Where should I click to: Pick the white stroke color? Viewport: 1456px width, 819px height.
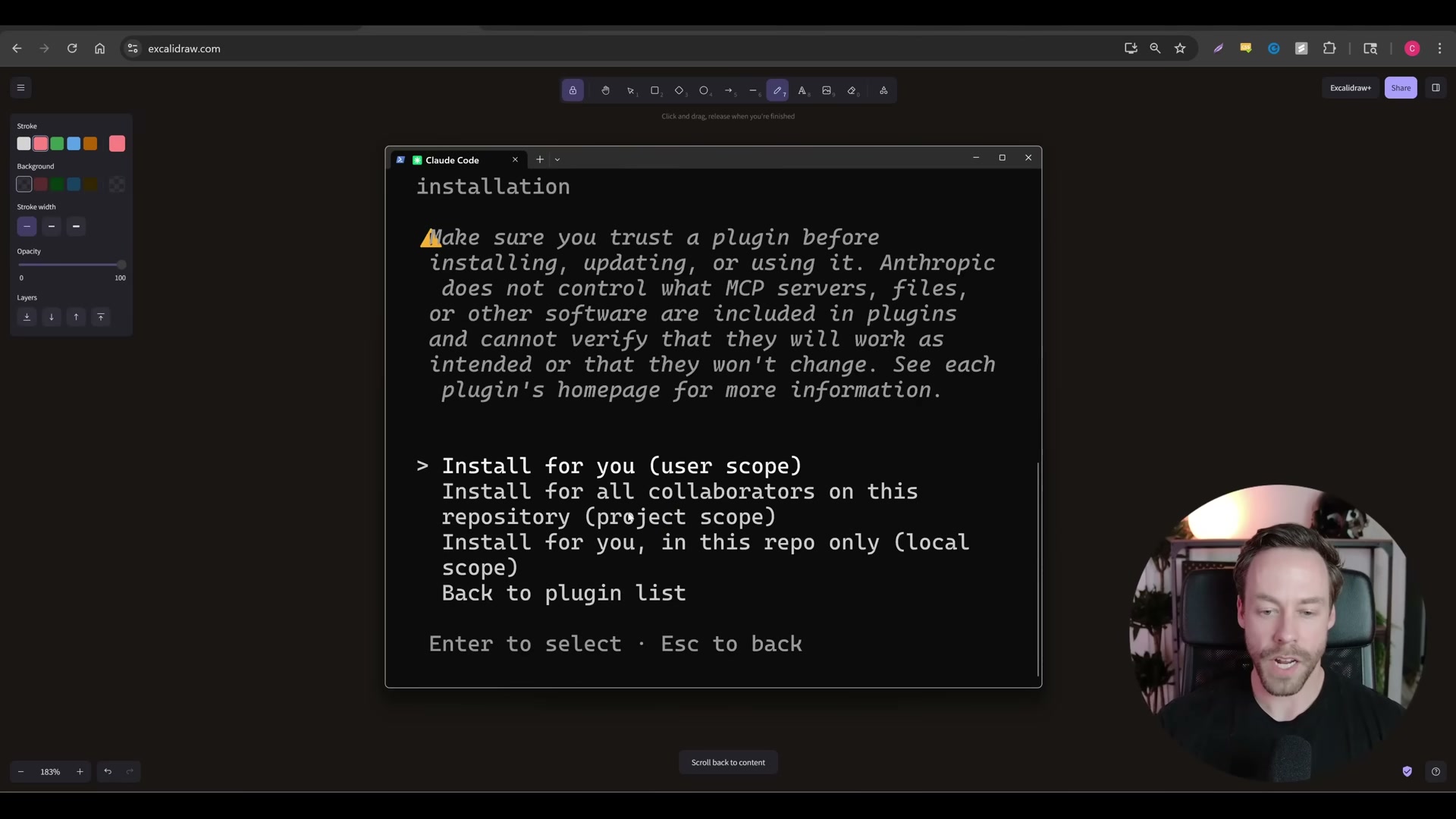[24, 144]
